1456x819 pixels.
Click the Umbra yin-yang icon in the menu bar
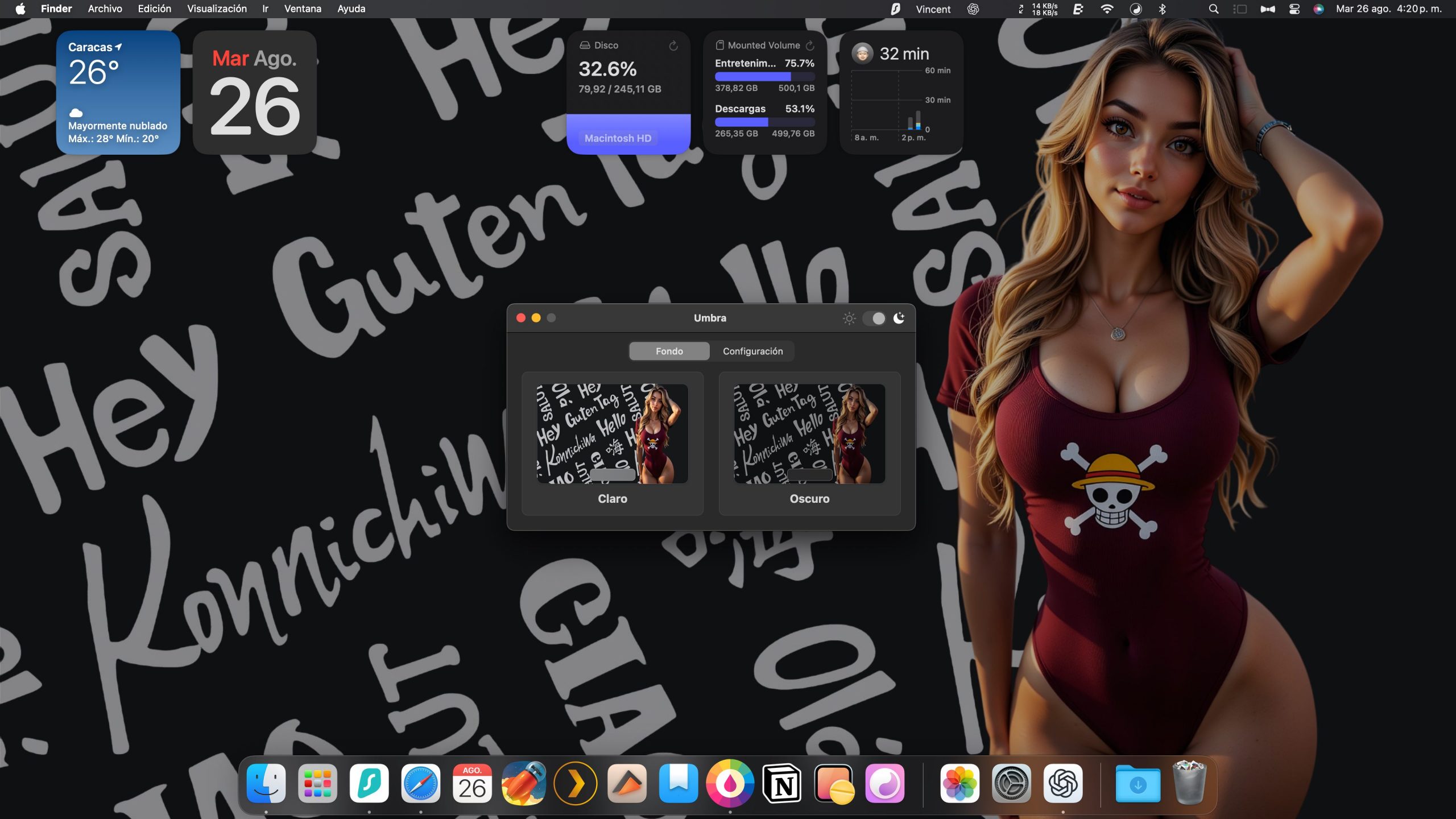point(1135,9)
